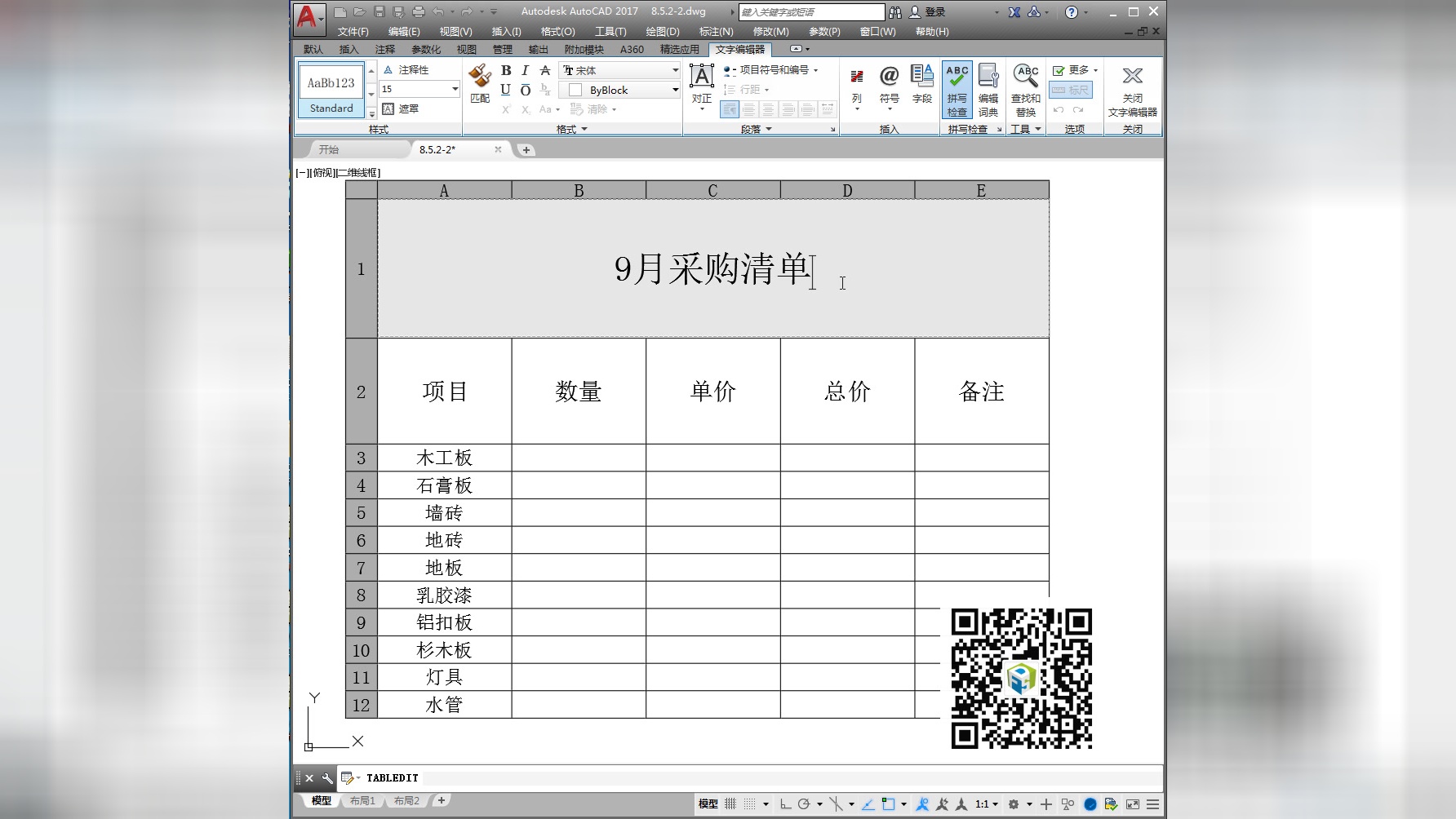Image resolution: width=1456 pixels, height=819 pixels.
Task: Open the 格式(O) menu
Action: [x=557, y=32]
